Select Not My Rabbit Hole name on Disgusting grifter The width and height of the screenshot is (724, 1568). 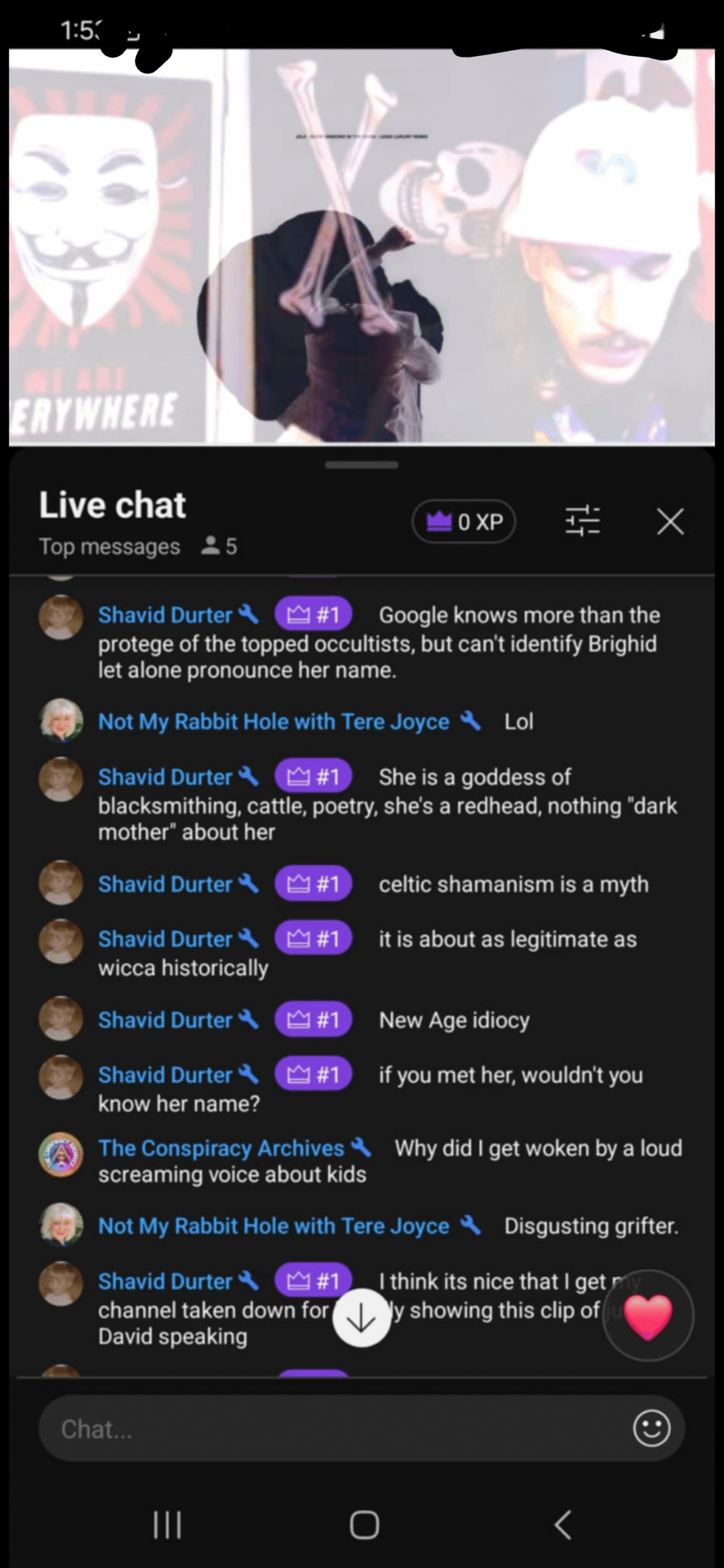(274, 1226)
